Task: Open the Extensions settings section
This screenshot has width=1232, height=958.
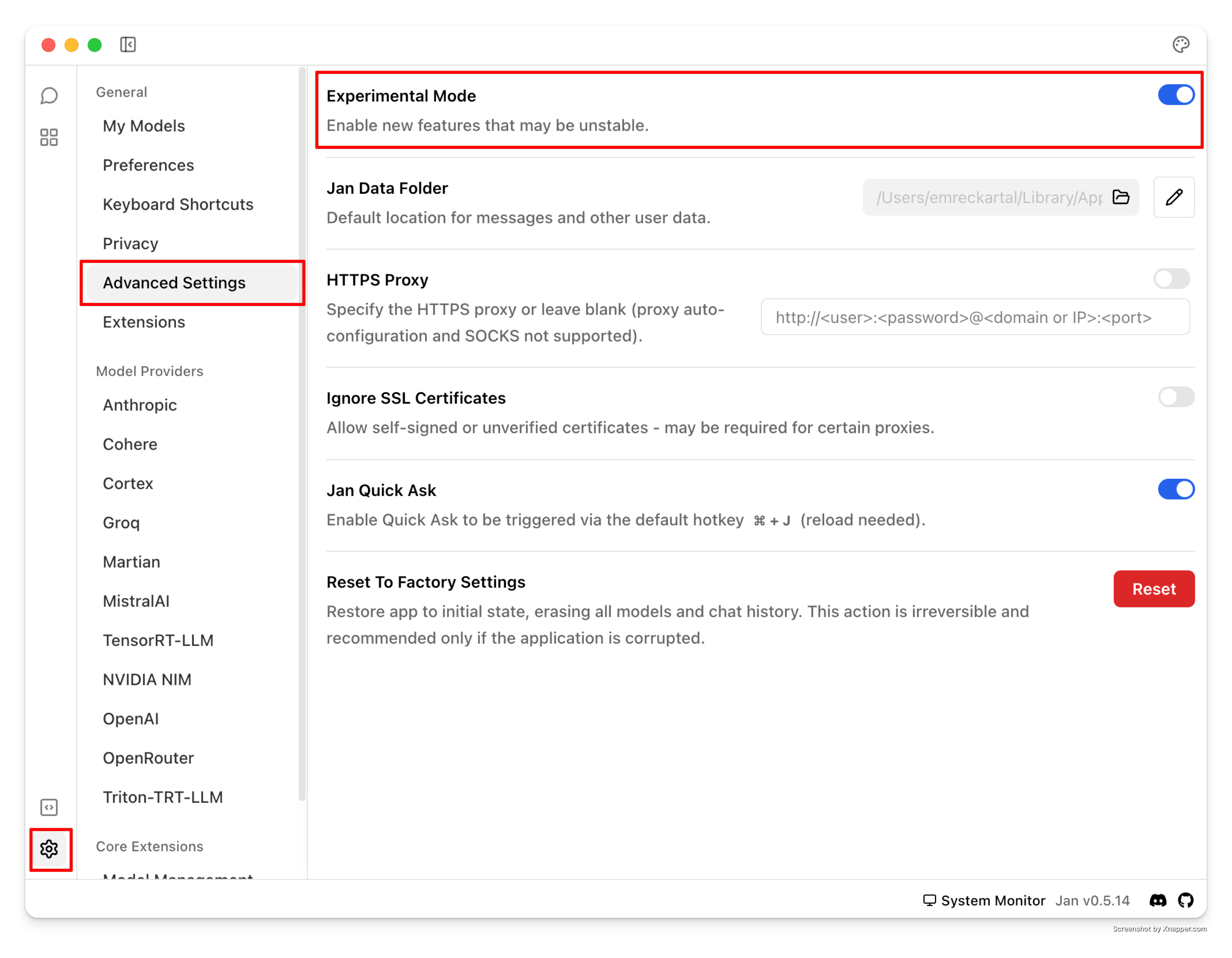Action: pyautogui.click(x=144, y=322)
